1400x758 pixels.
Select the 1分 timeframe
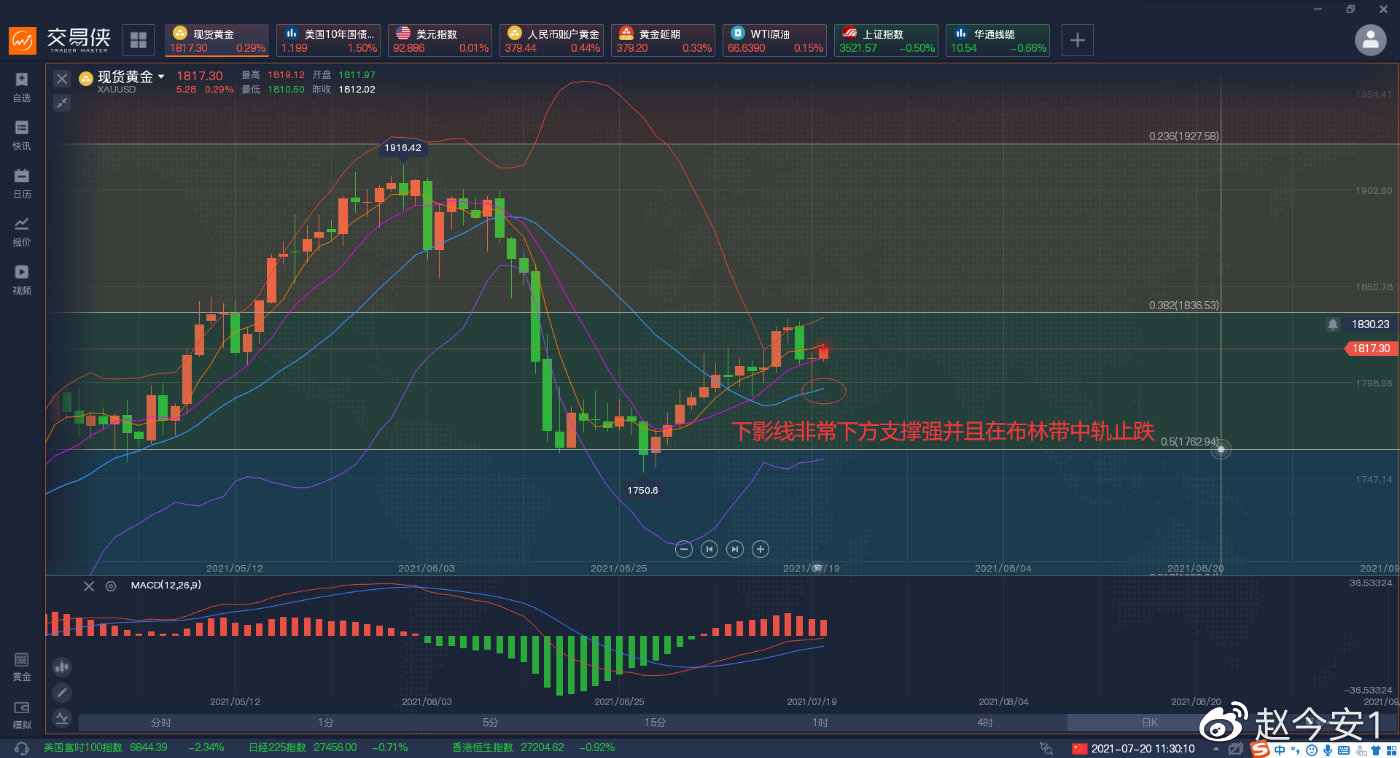coord(326,722)
